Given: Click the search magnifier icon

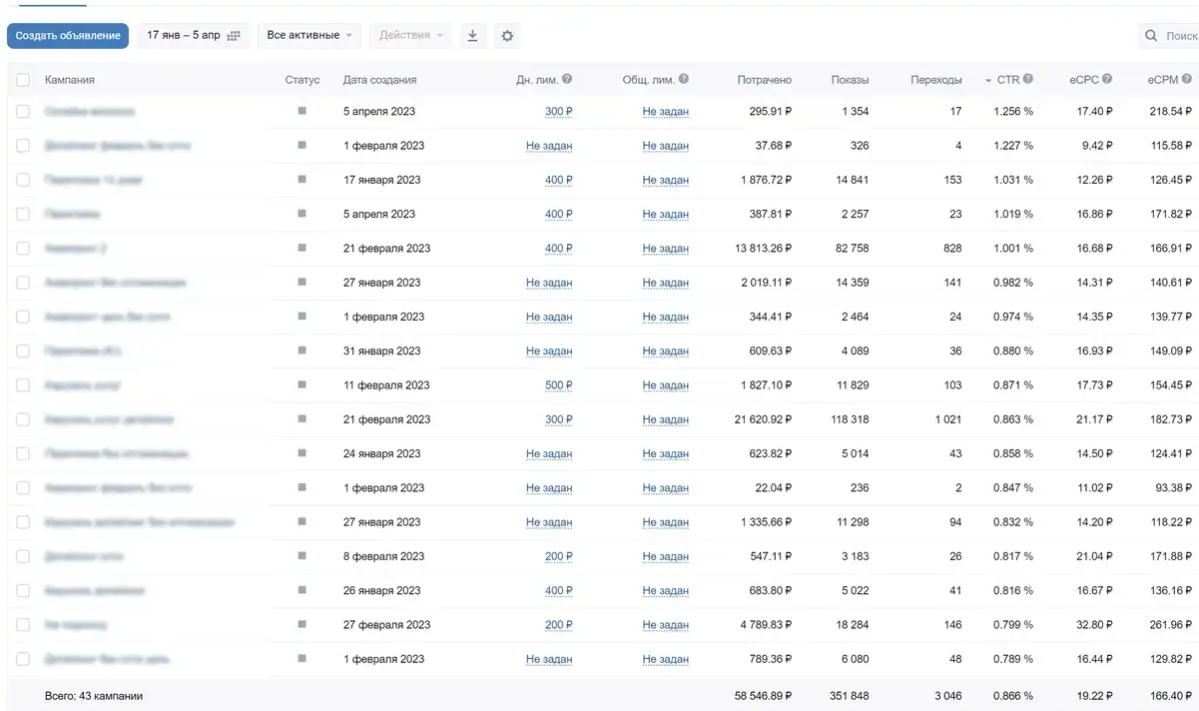Looking at the screenshot, I should tap(1151, 35).
